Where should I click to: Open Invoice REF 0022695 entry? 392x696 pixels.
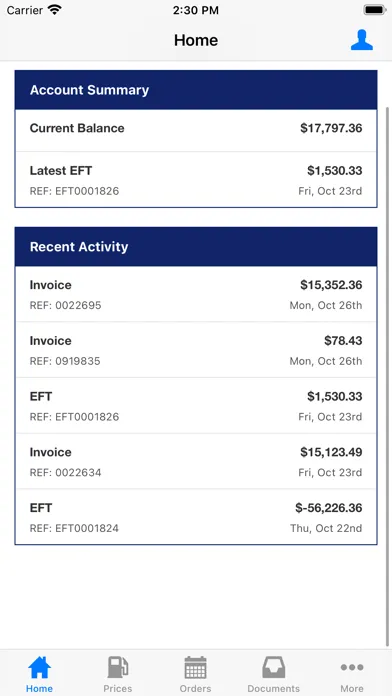tap(196, 294)
